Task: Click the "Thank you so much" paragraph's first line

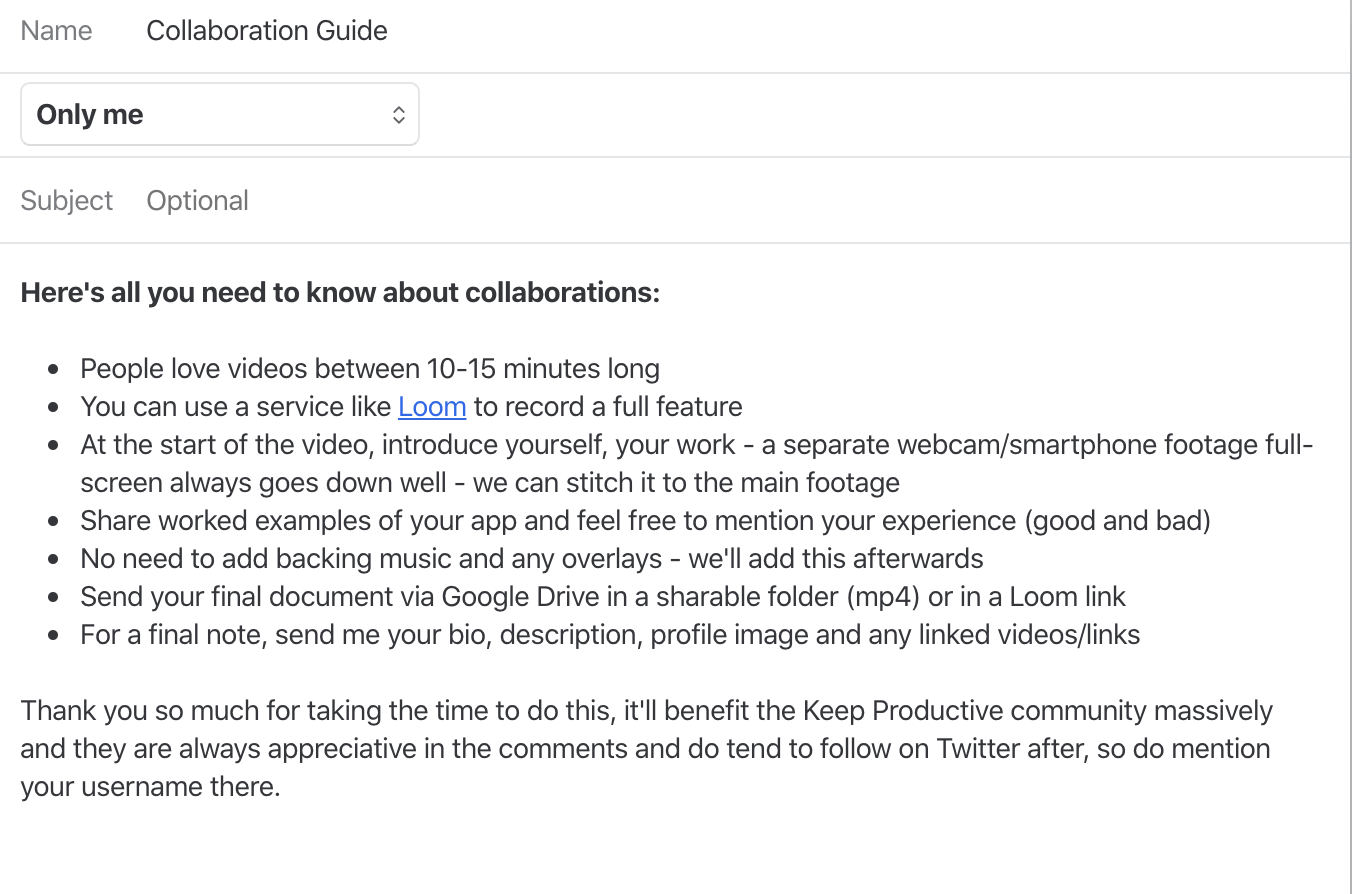Action: [646, 711]
